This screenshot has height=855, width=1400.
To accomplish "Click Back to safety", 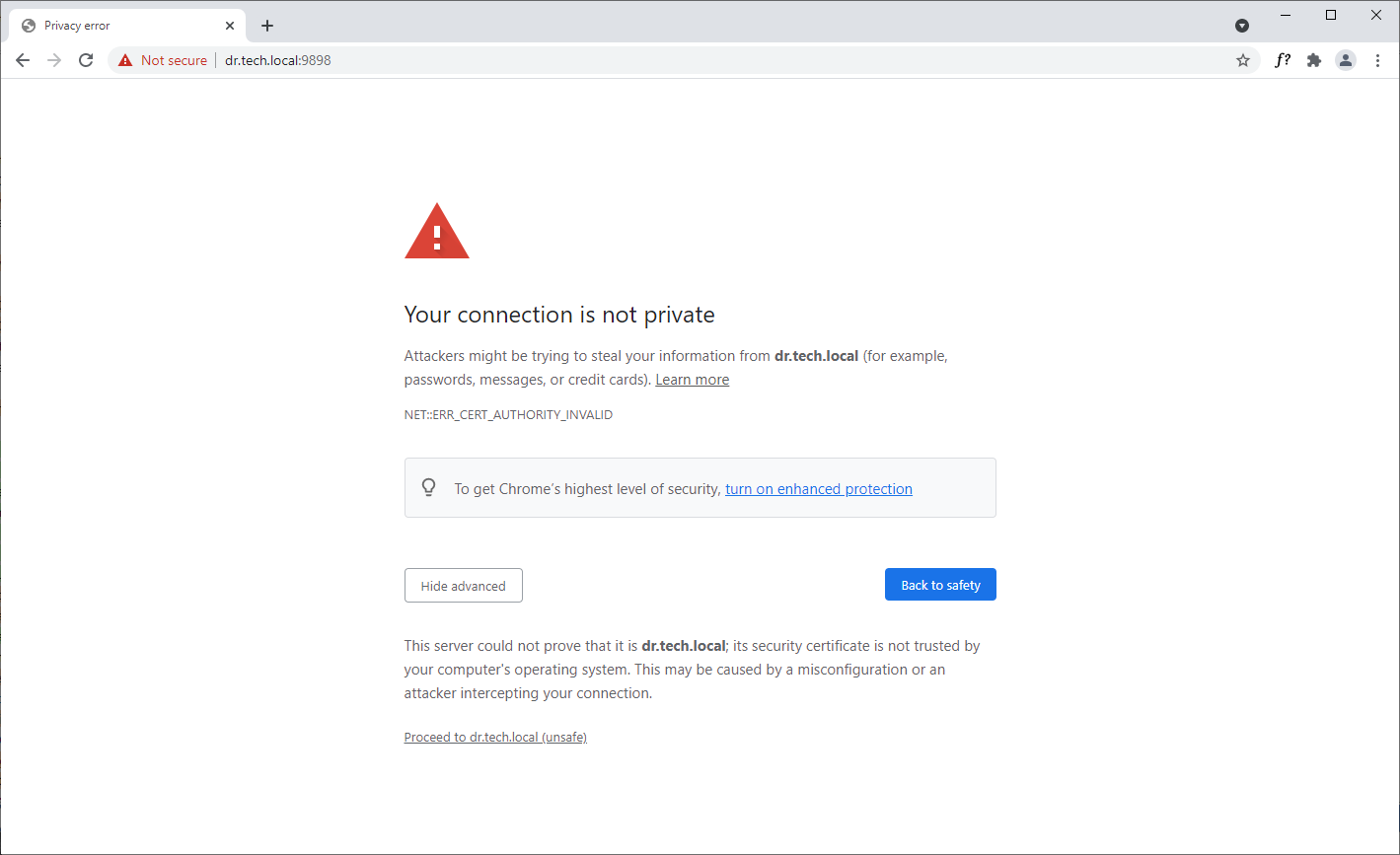I will [x=939, y=584].
